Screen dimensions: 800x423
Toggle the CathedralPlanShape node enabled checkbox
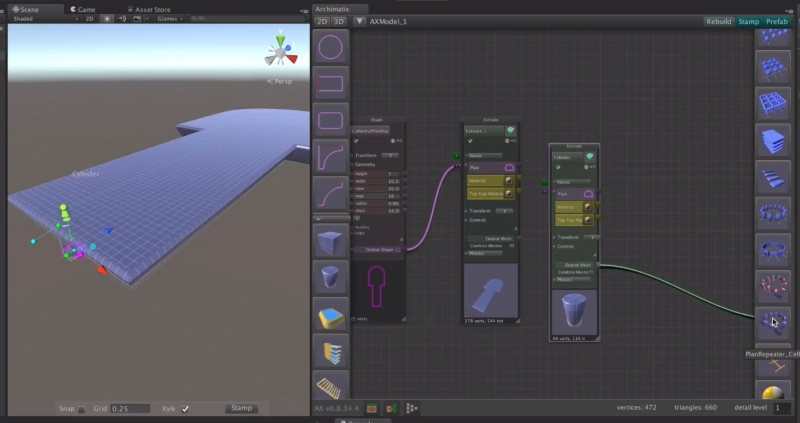point(356,141)
